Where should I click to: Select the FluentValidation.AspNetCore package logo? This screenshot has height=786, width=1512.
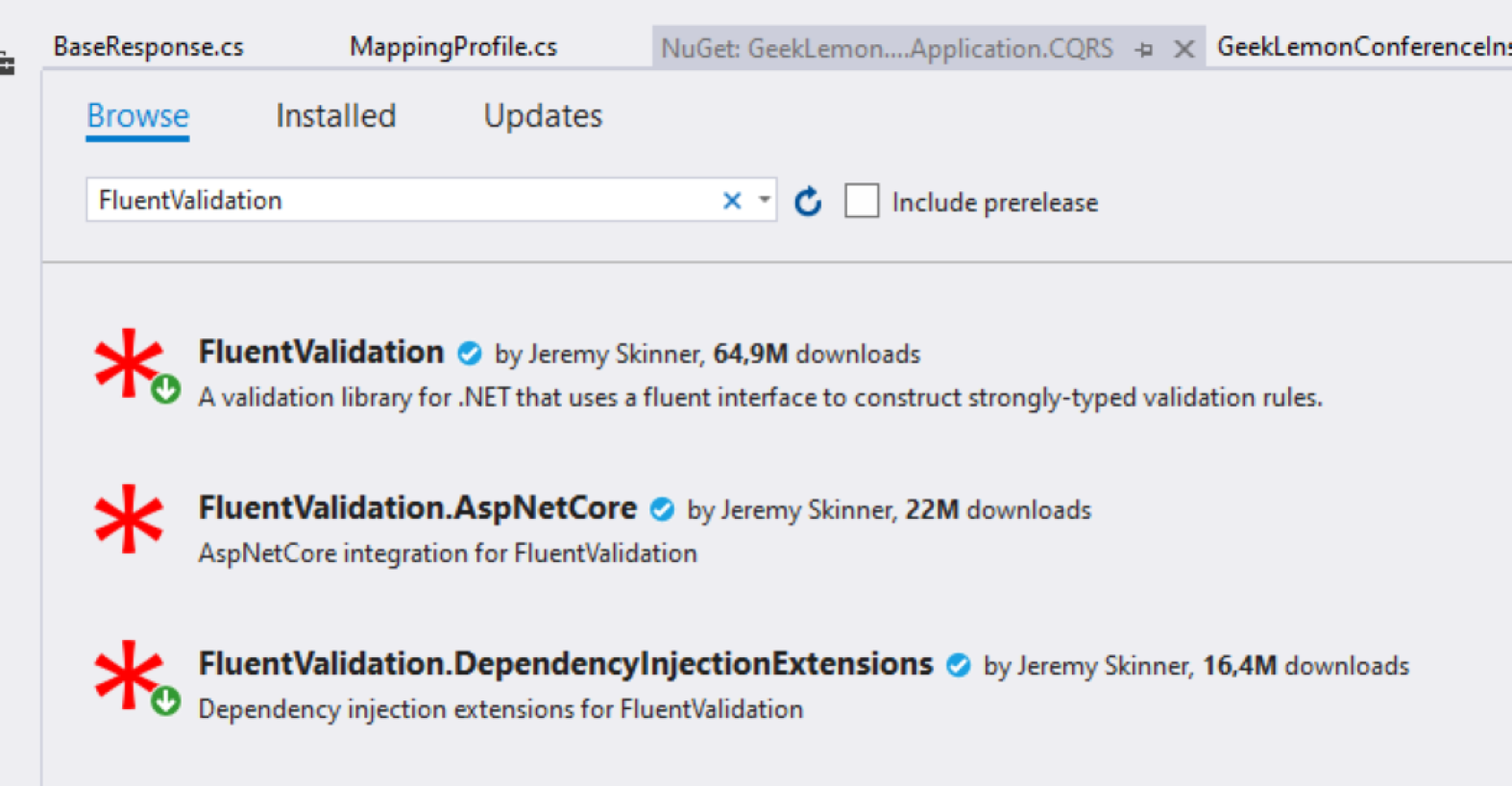(x=129, y=519)
